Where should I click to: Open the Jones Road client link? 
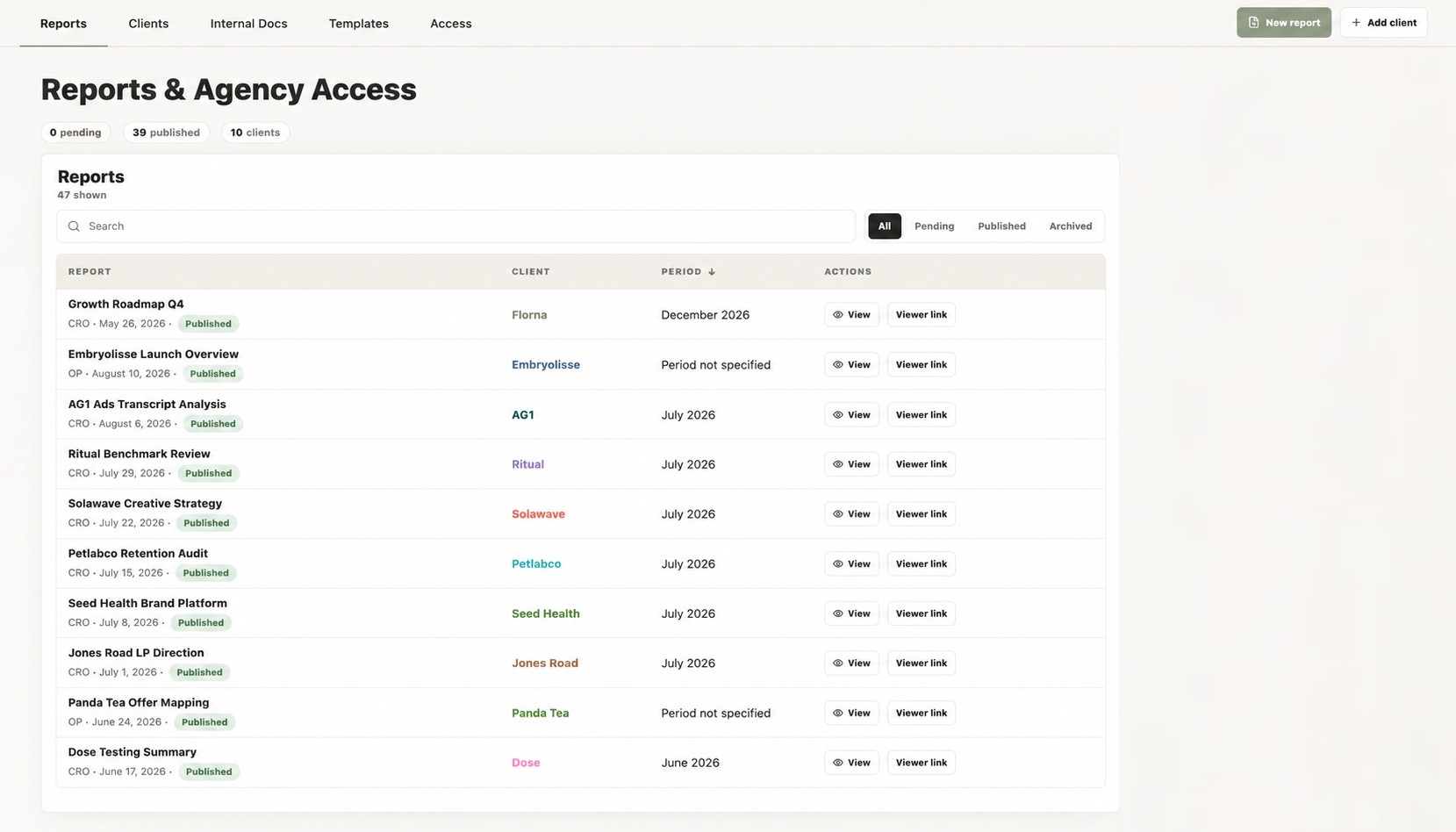point(545,663)
